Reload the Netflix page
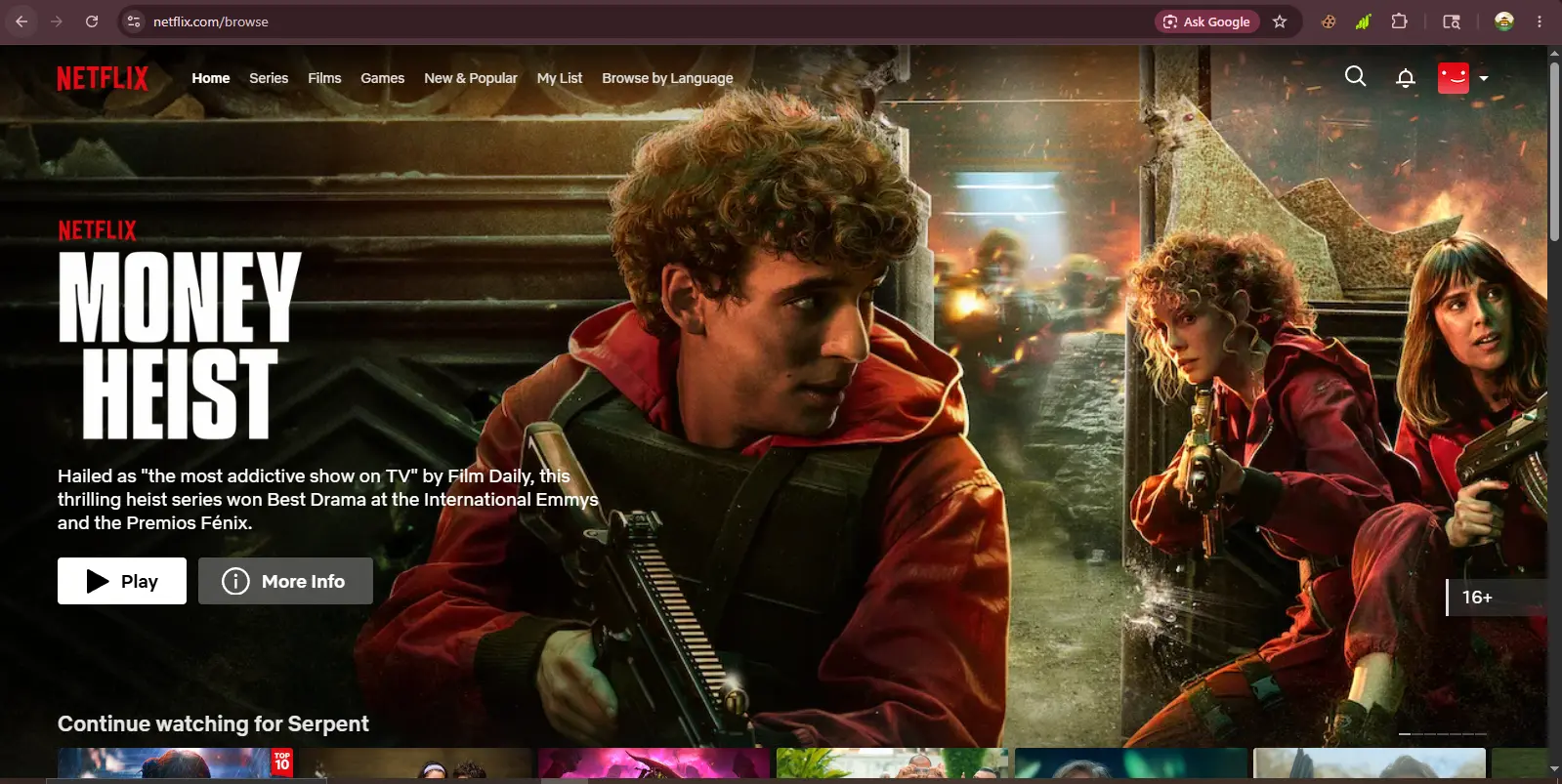 [x=92, y=21]
